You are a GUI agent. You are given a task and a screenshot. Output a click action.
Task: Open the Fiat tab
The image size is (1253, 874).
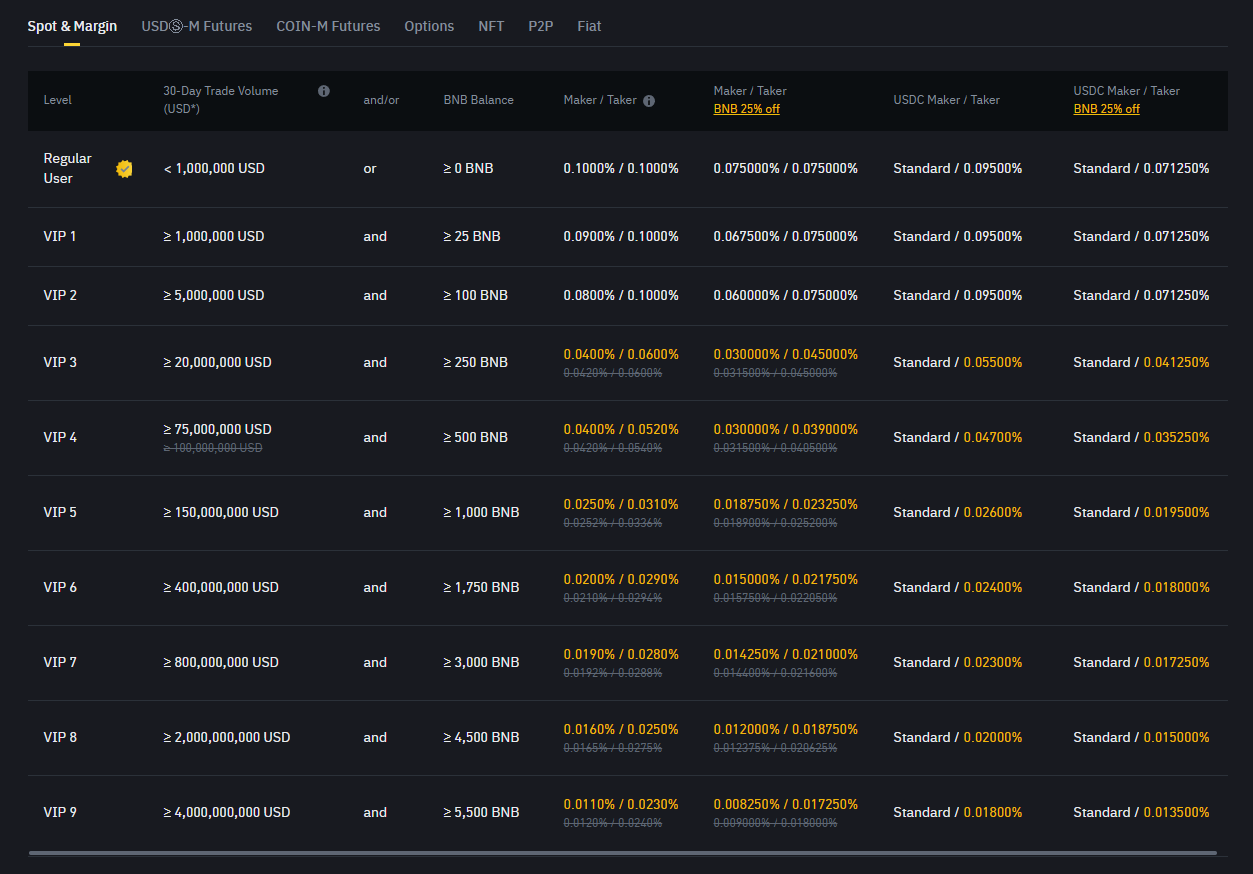[x=589, y=26]
